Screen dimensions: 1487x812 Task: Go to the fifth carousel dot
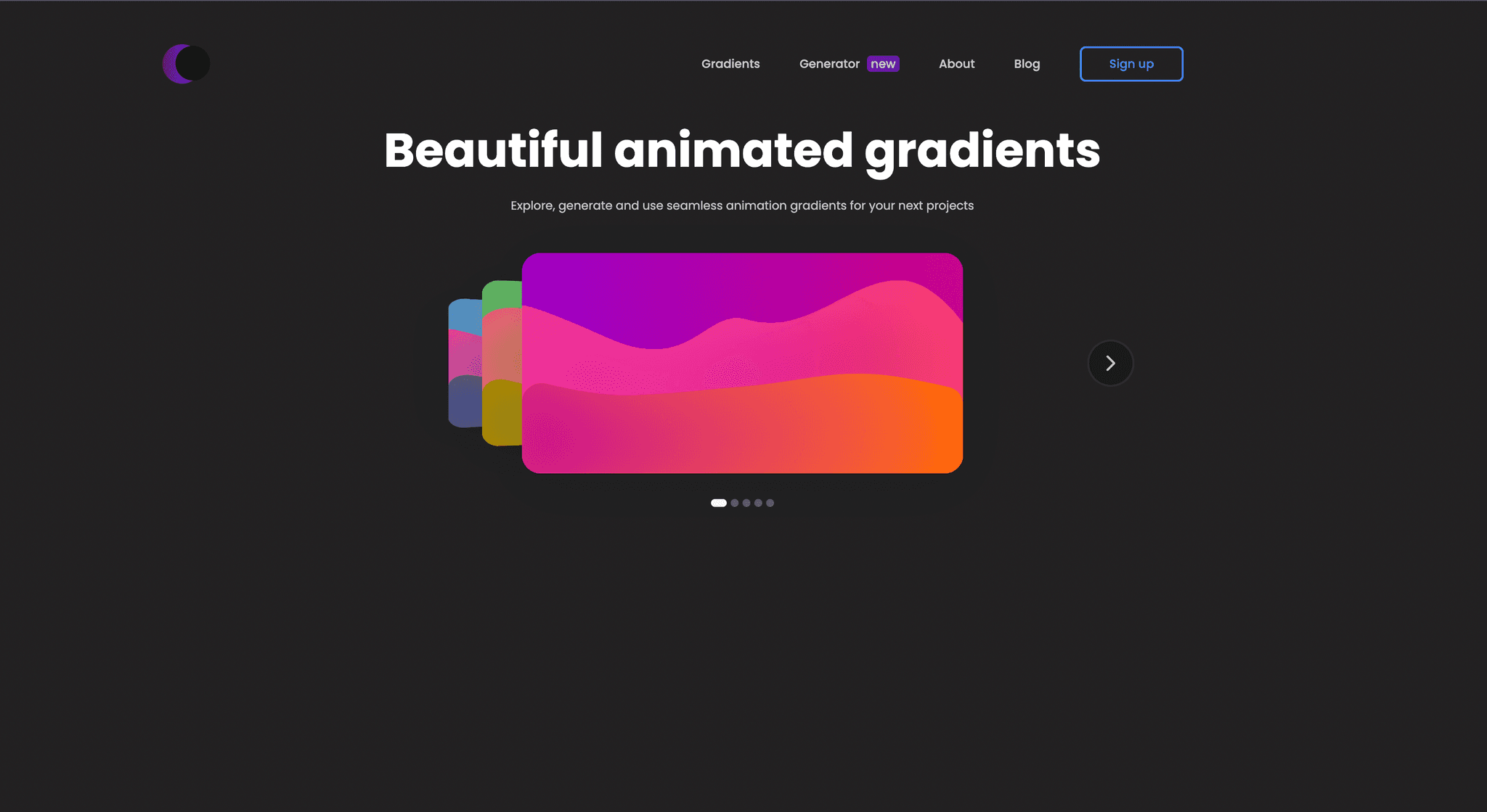click(770, 503)
